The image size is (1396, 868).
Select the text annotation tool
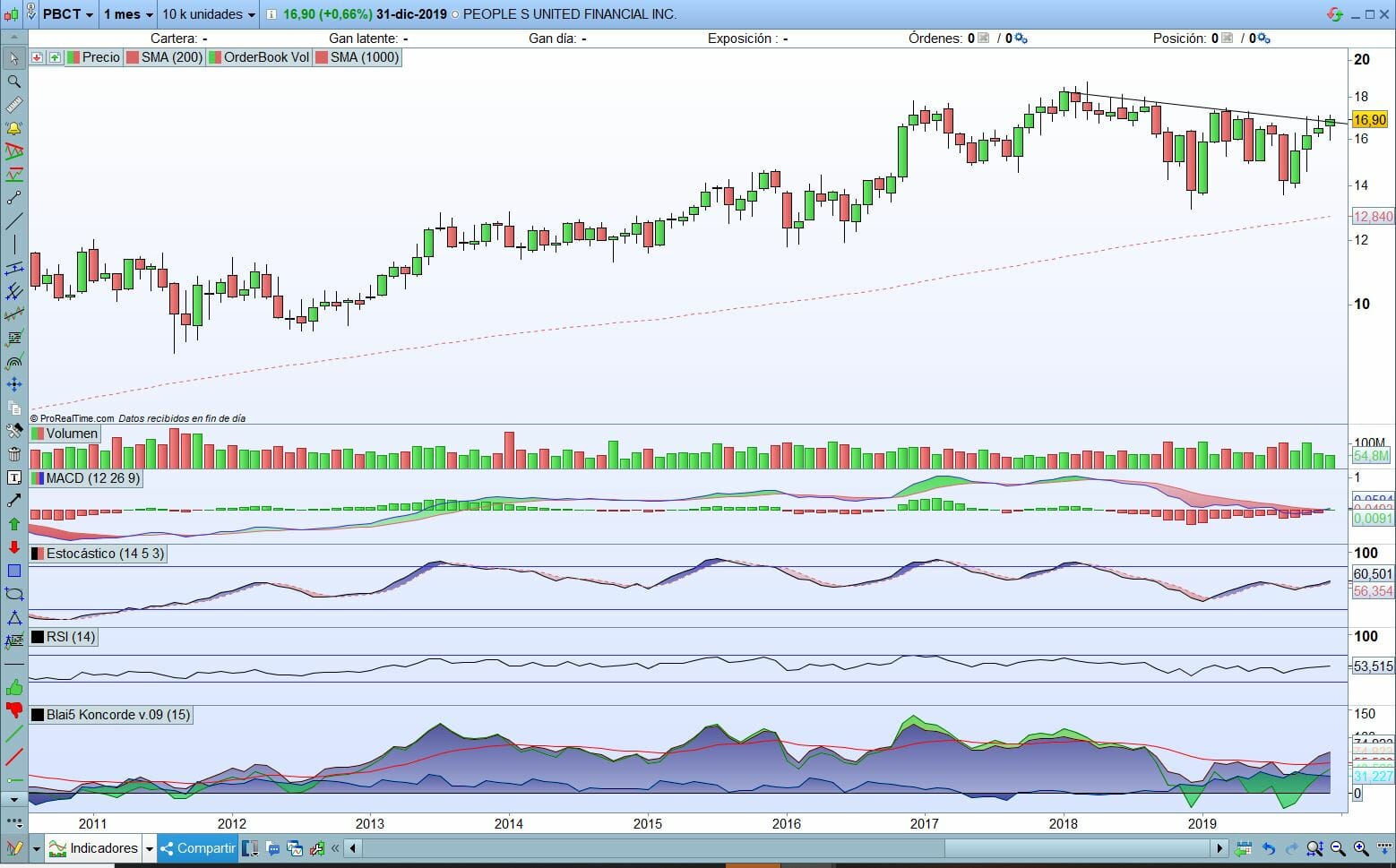tap(13, 477)
